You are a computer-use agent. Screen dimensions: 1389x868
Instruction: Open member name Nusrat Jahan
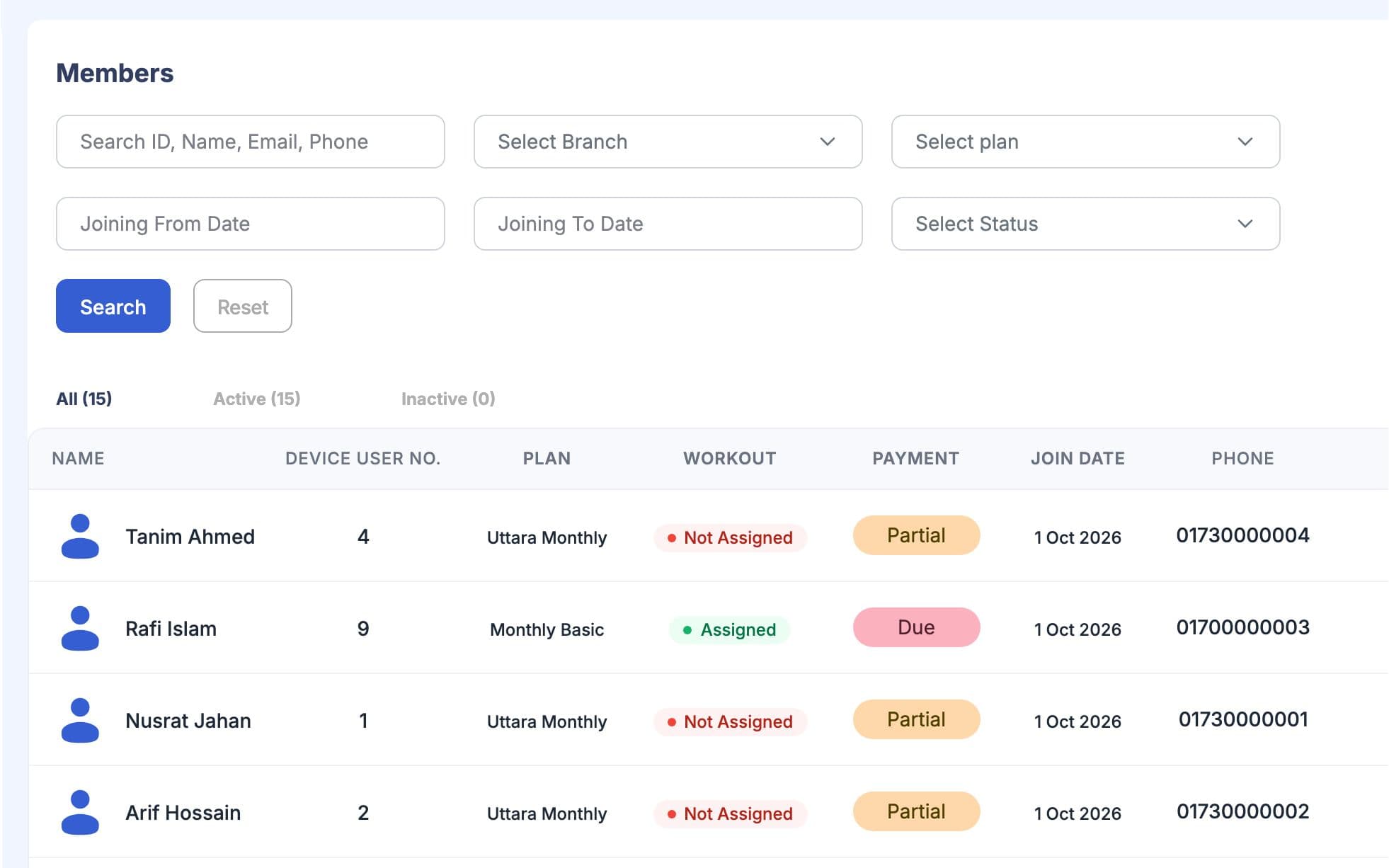(188, 721)
